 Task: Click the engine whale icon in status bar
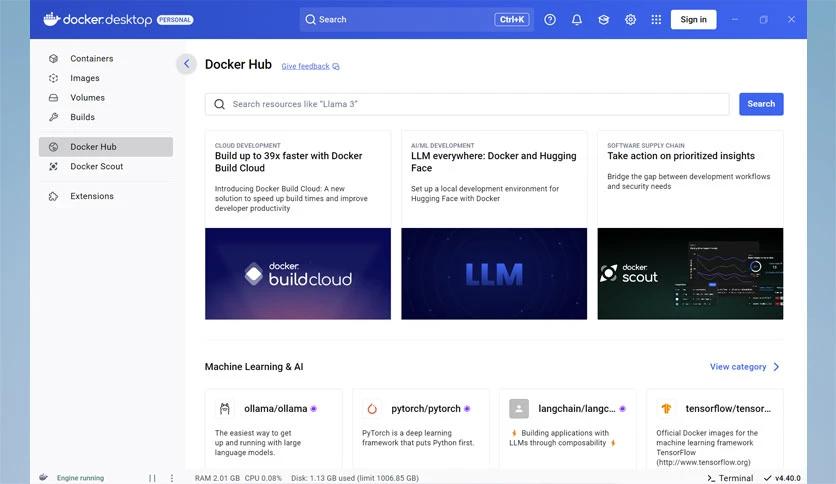[x=43, y=478]
